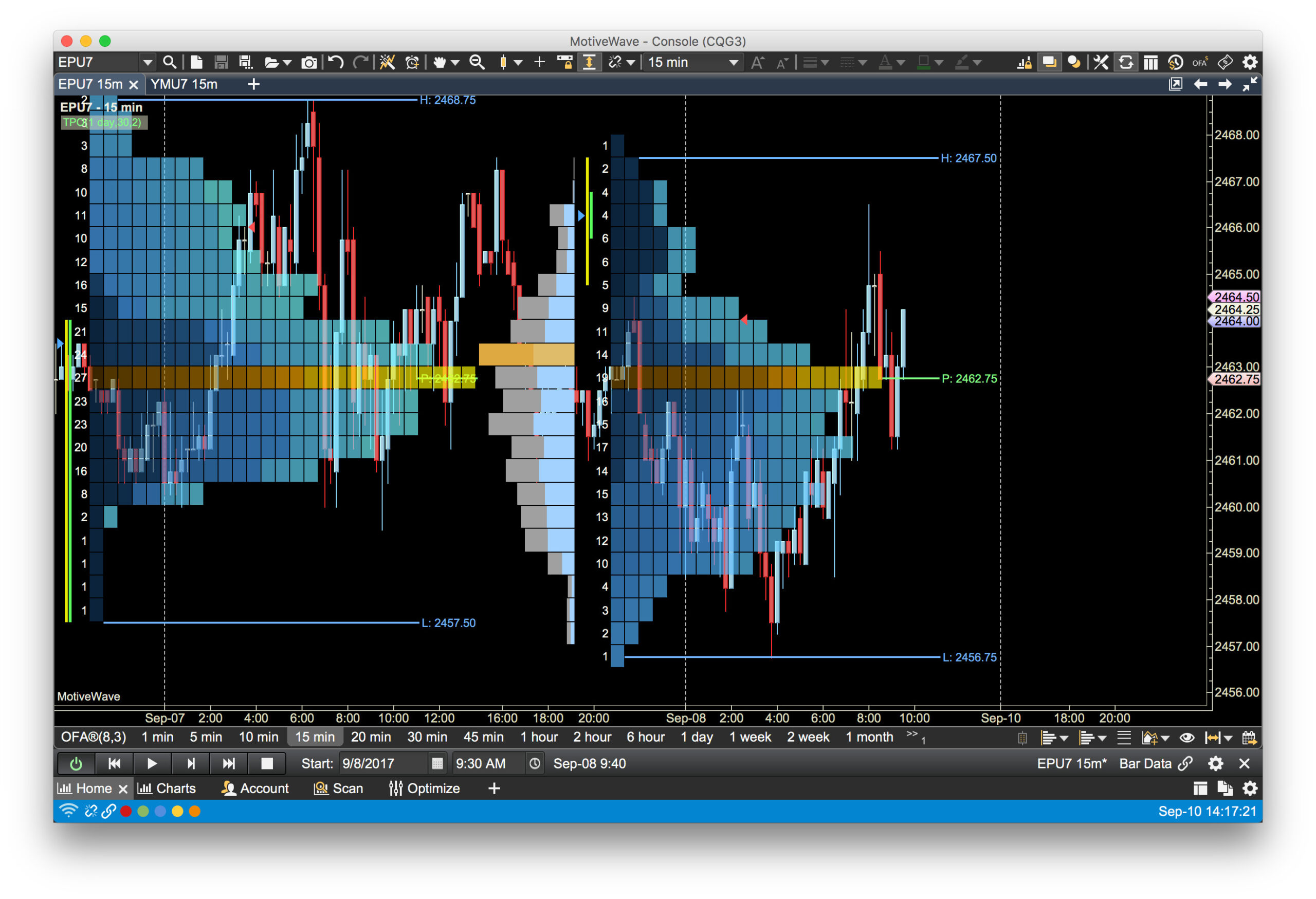This screenshot has height=899, width=1316.
Task: Click the zoom out magnifier icon
Action: pyautogui.click(x=478, y=62)
